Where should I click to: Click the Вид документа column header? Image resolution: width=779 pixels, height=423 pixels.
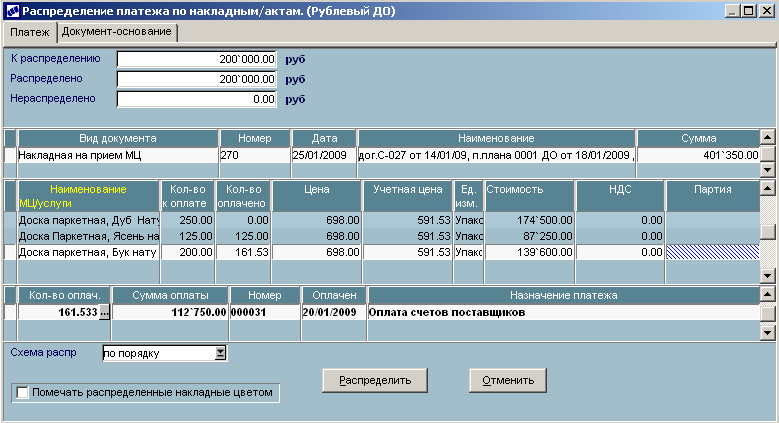coord(118,138)
